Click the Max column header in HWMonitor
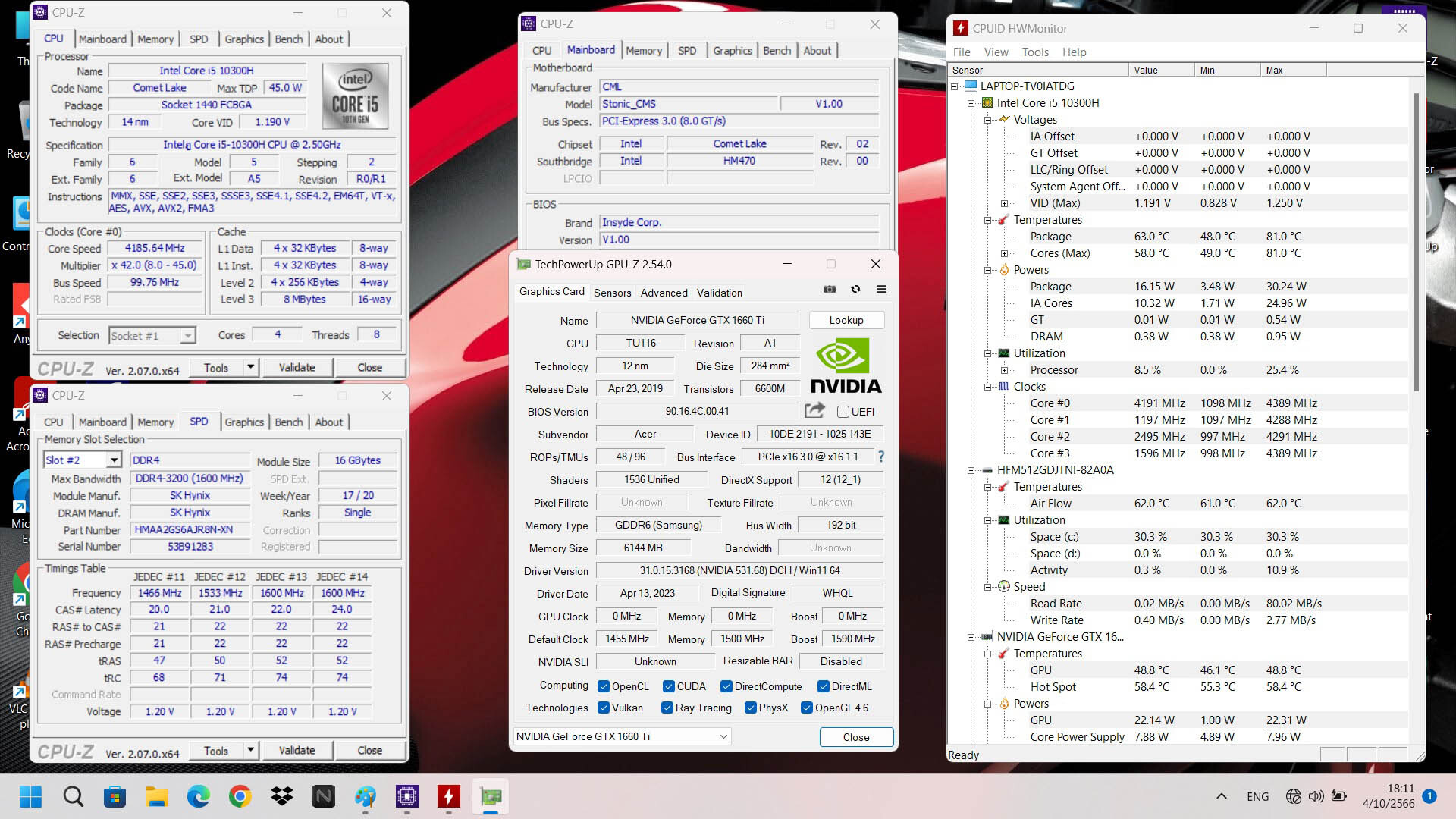 tap(1294, 70)
